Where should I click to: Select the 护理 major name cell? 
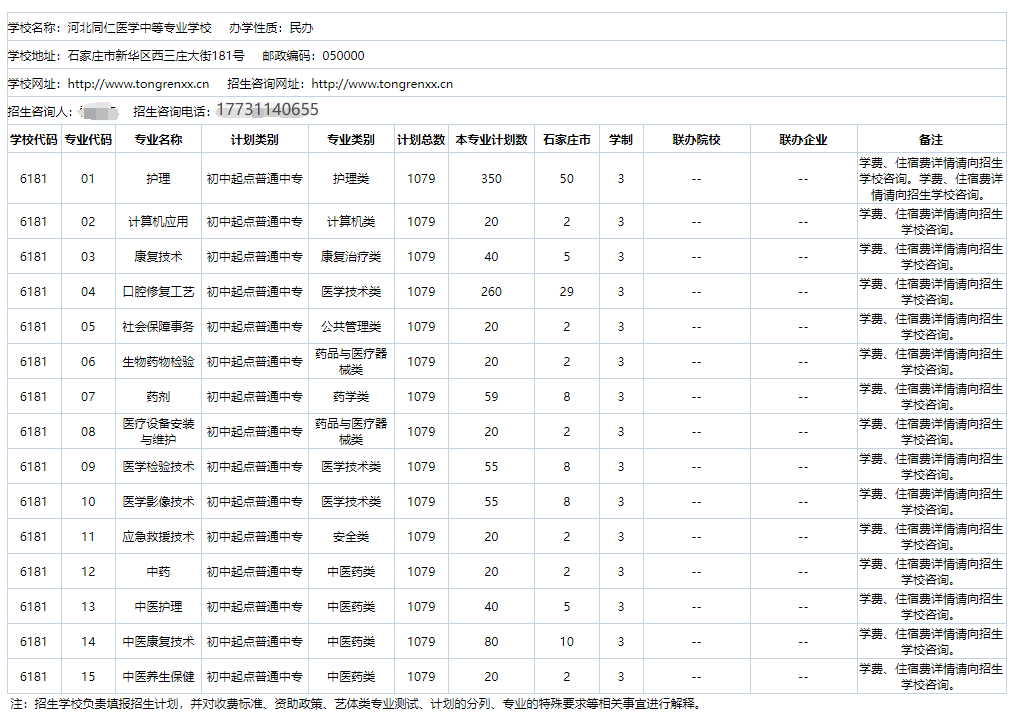click(159, 178)
